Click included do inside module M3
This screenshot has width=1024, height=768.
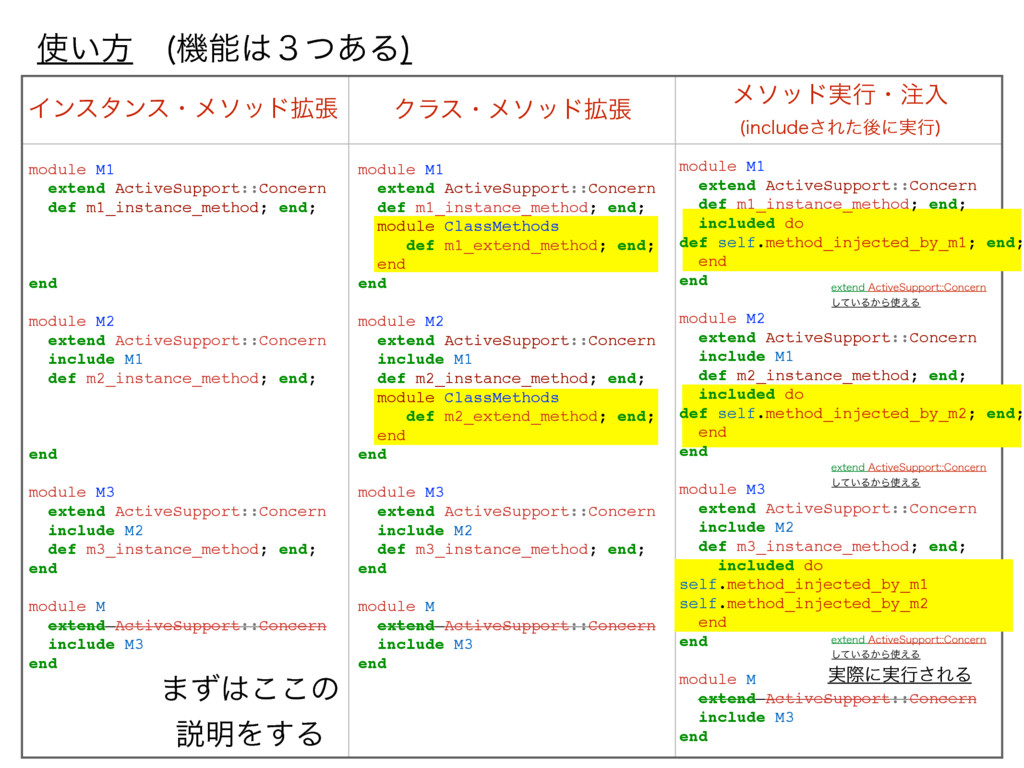771,566
